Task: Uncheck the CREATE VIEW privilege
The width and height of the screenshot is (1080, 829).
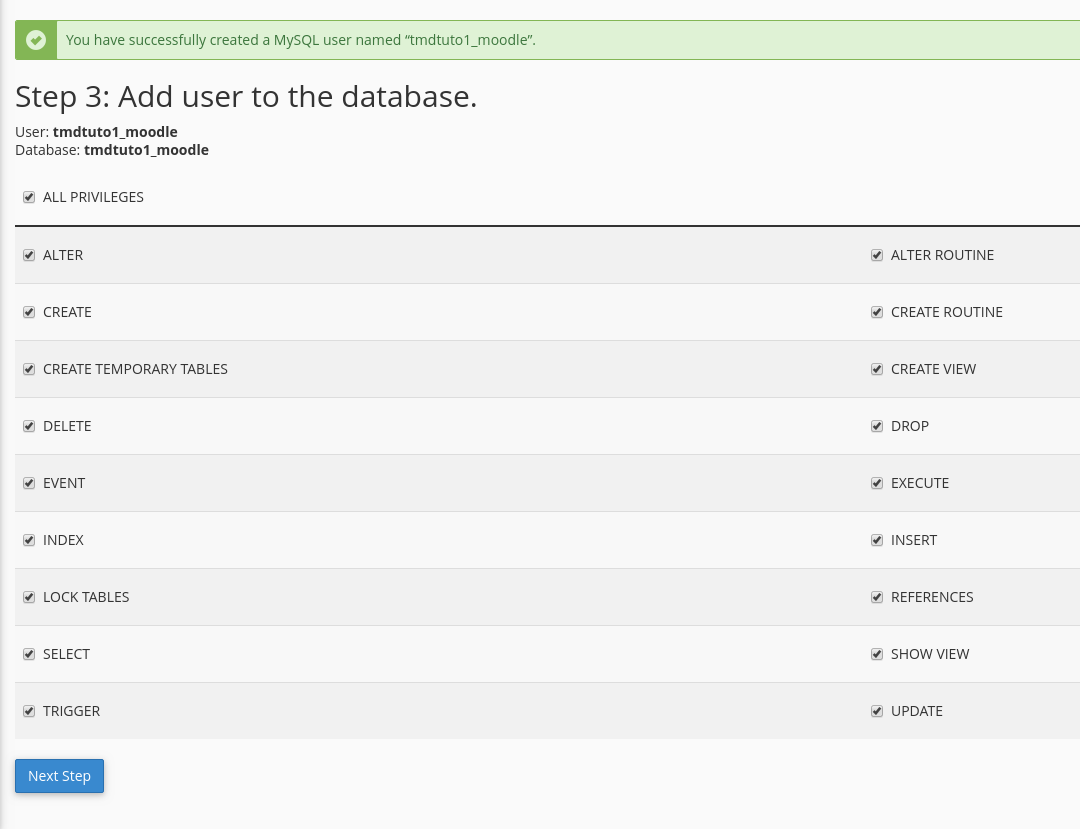Action: coord(877,369)
